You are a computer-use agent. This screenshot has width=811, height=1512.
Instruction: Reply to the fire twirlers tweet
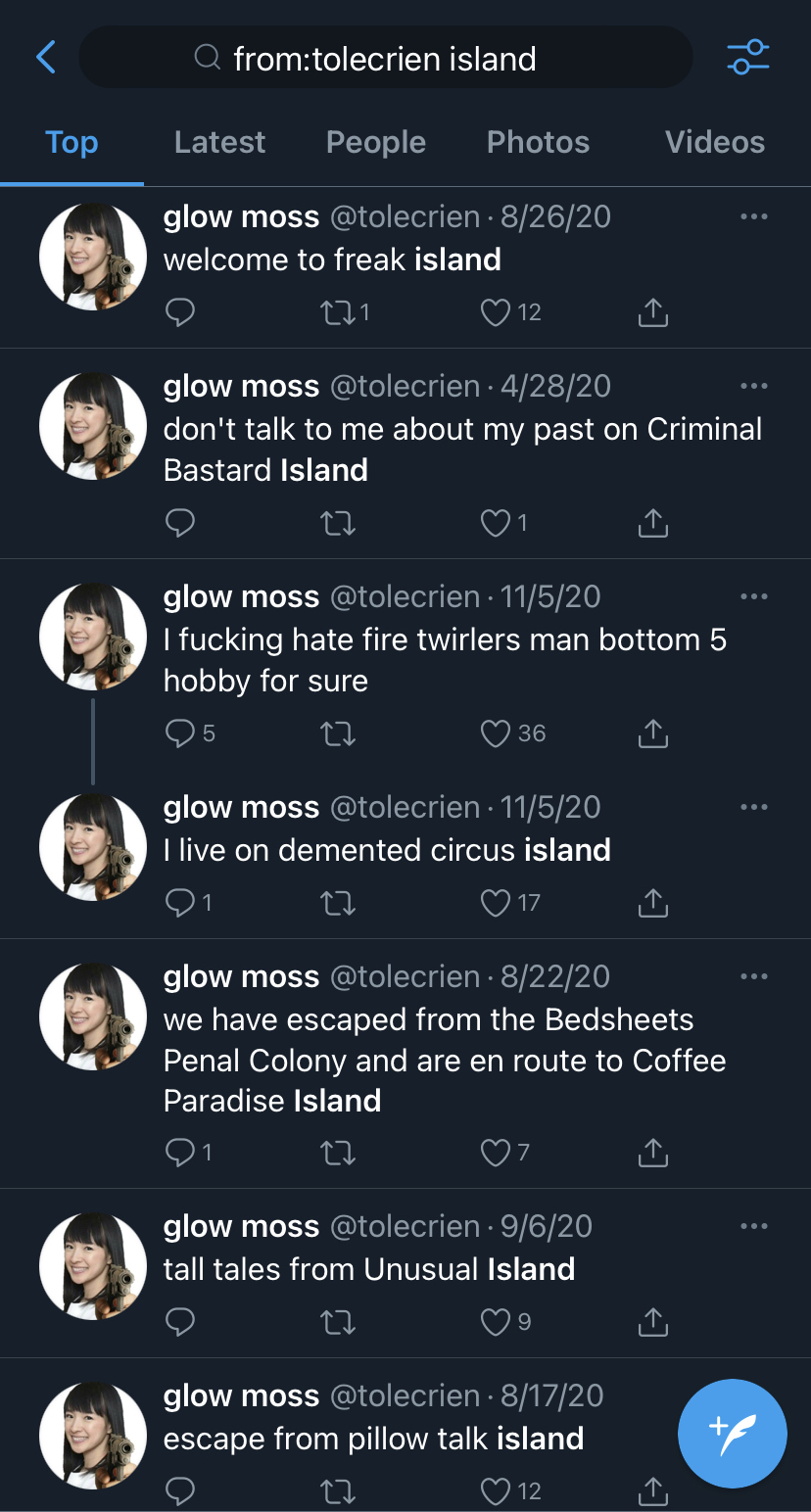coord(180,733)
